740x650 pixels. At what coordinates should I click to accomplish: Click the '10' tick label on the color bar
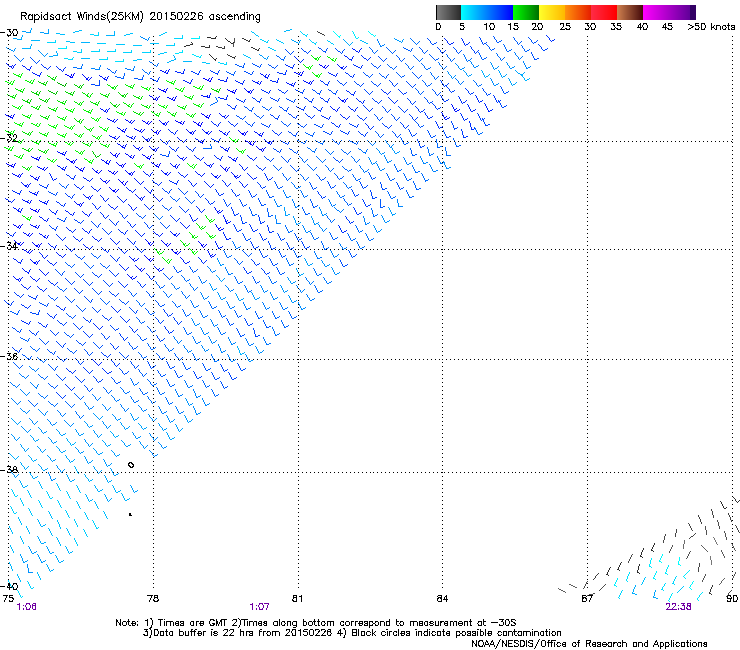tap(489, 27)
